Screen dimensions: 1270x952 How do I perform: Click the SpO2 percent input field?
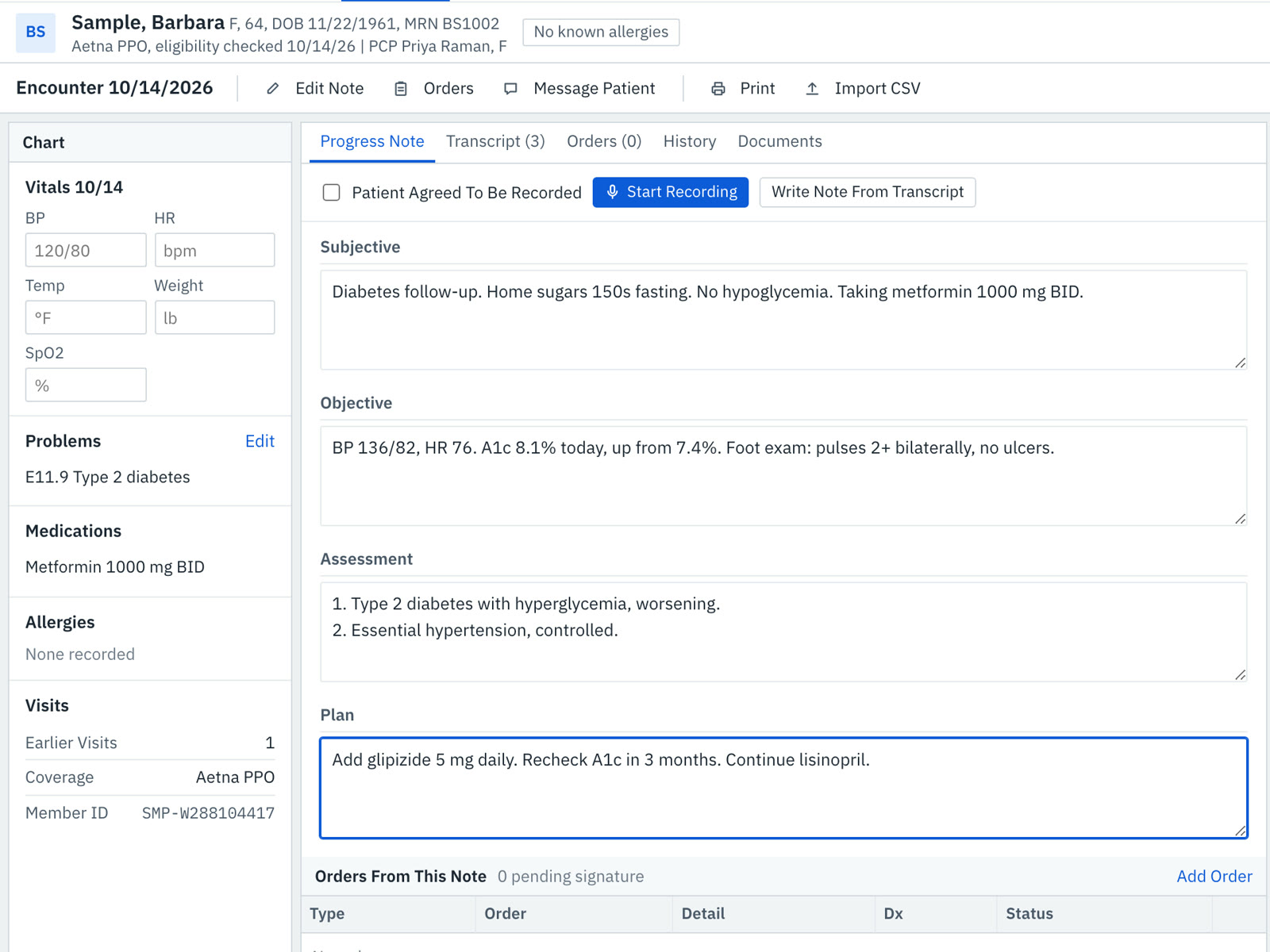tap(86, 386)
